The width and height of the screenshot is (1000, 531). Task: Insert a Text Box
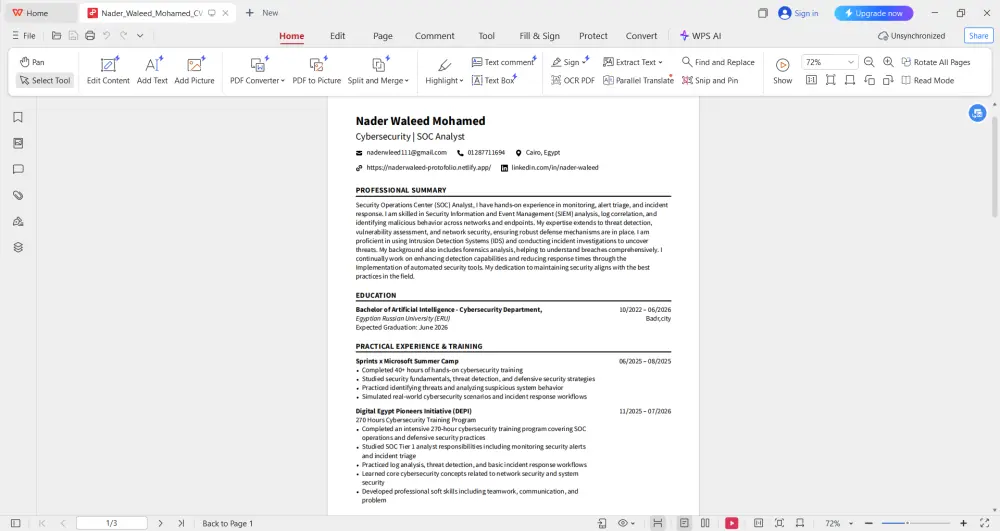pos(494,80)
